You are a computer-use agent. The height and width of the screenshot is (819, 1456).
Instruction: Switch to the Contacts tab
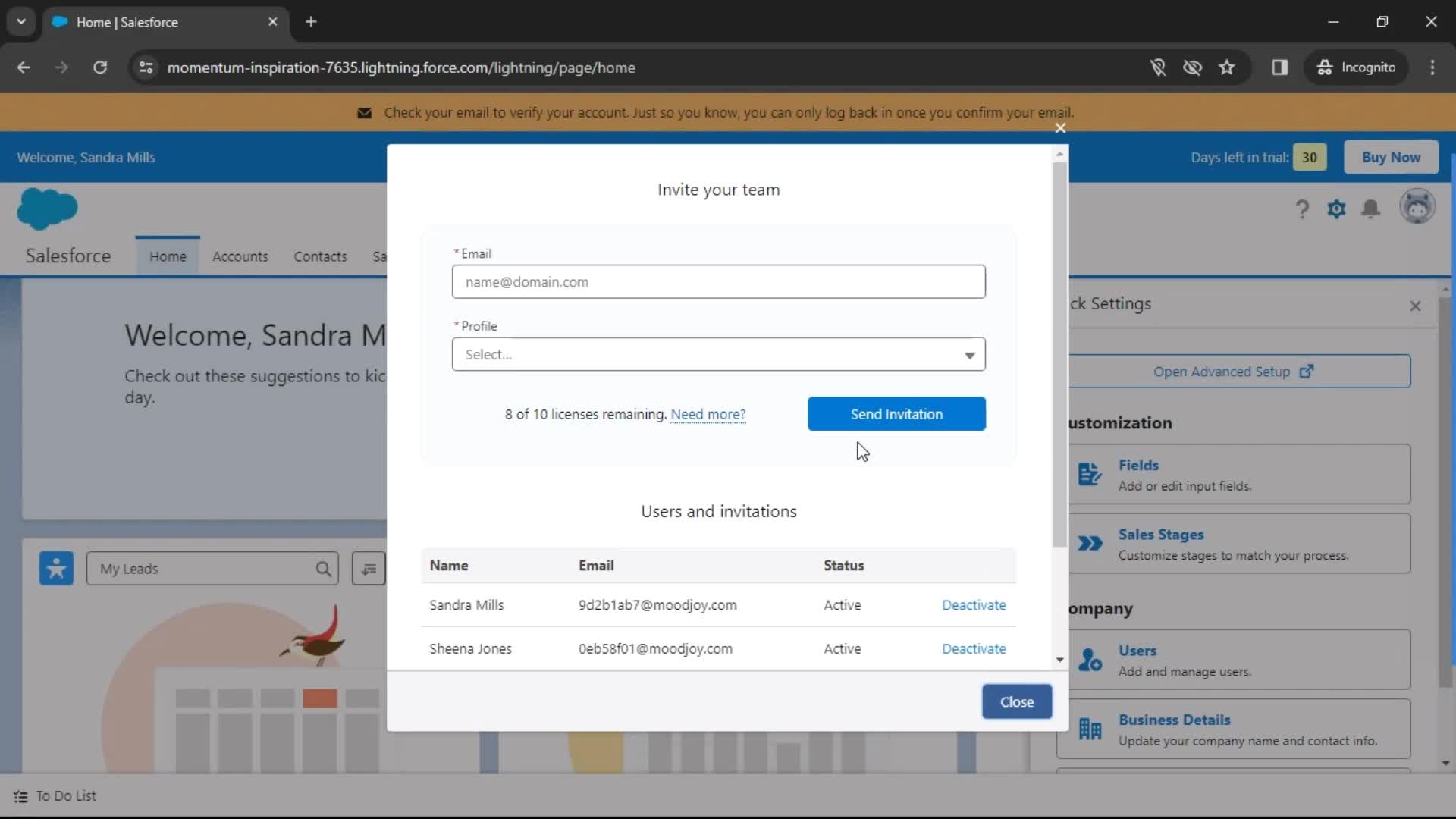click(320, 256)
